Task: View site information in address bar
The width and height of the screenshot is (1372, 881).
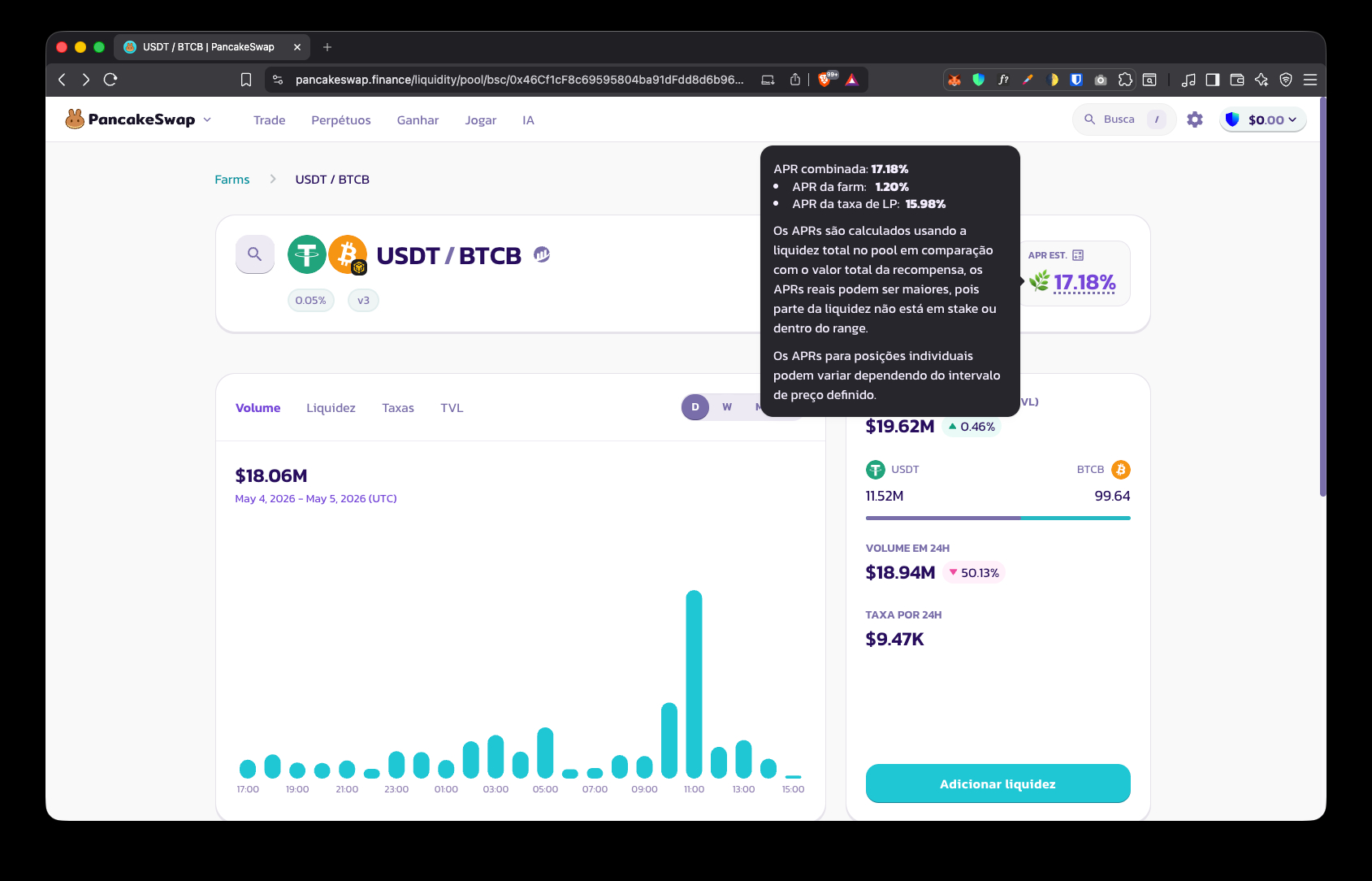Action: pyautogui.click(x=278, y=80)
